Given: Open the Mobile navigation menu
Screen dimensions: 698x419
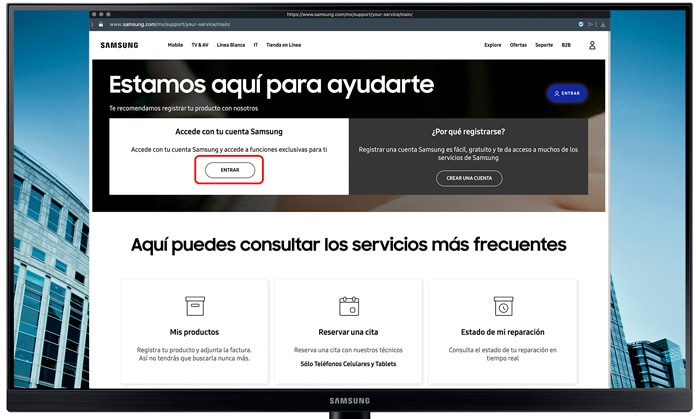Looking at the screenshot, I should pyautogui.click(x=175, y=45).
